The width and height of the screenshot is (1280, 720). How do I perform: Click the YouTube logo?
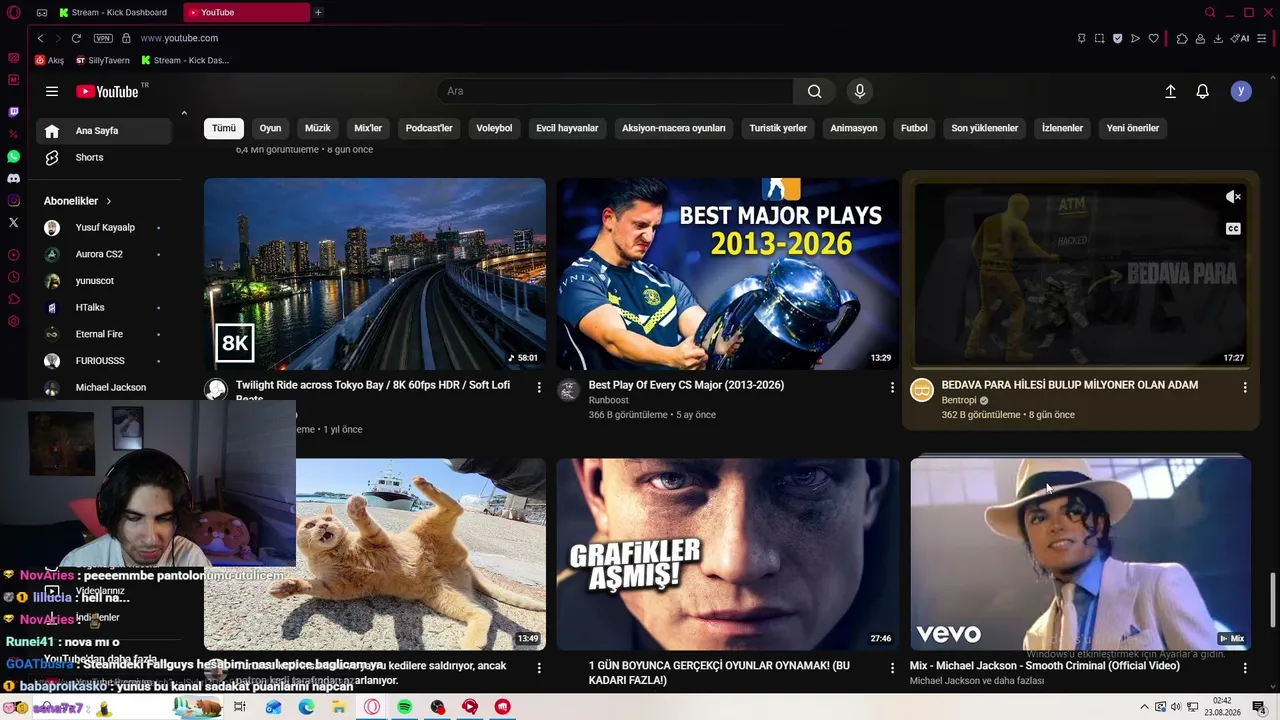point(107,91)
